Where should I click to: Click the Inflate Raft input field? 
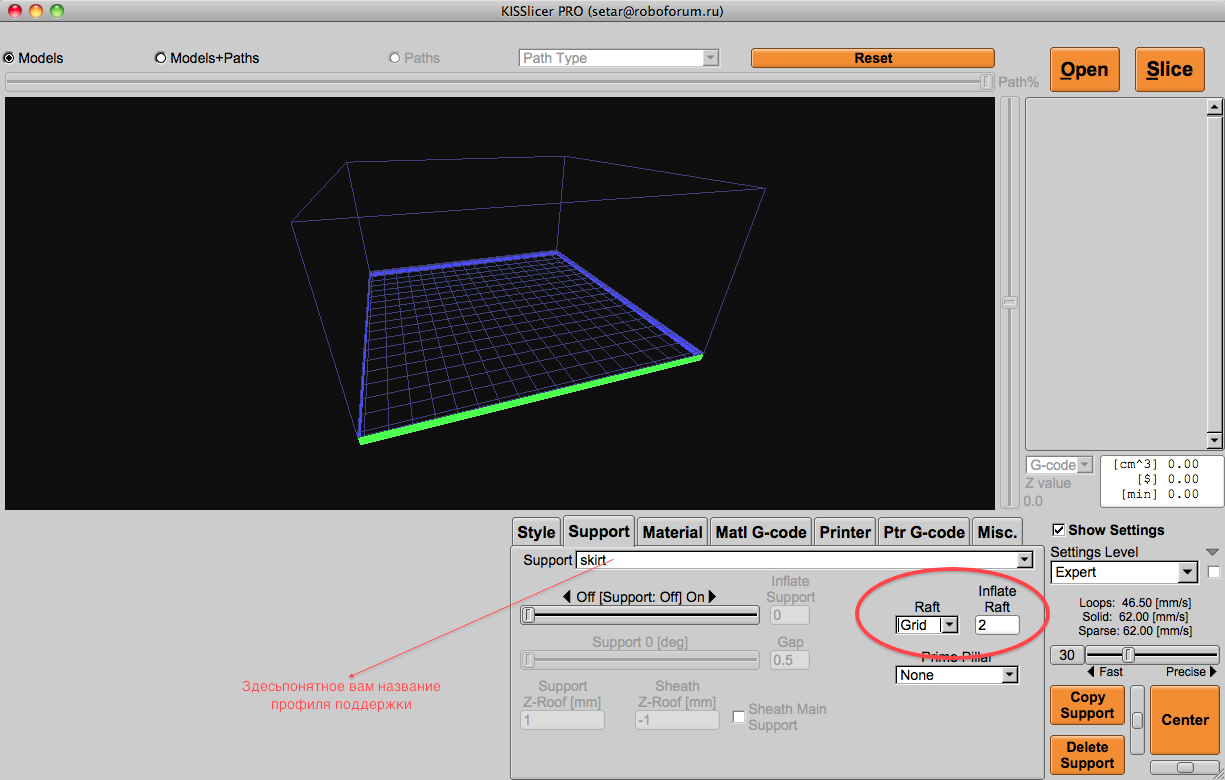click(x=996, y=625)
